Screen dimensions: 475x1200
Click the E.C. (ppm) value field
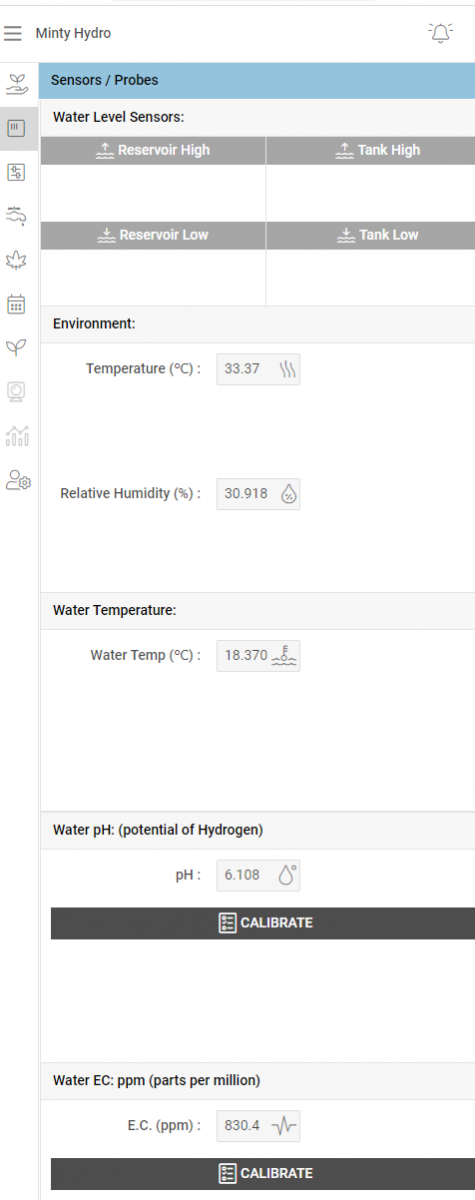(258, 1125)
